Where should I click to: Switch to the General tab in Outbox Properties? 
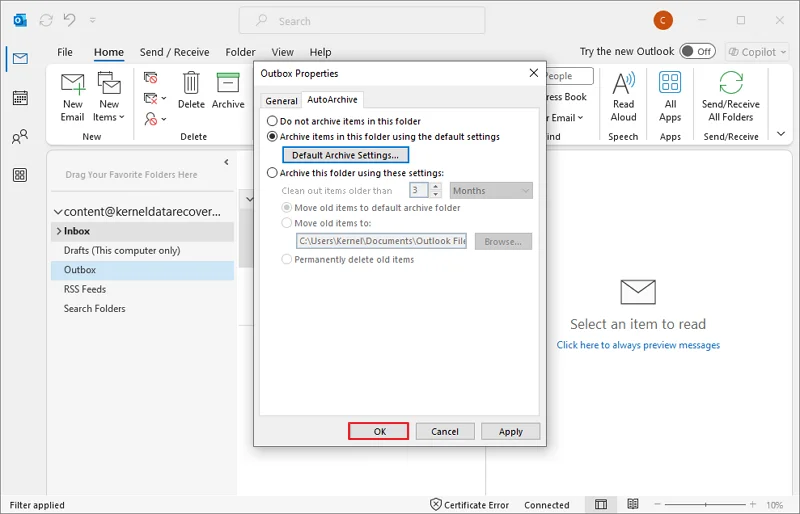tap(281, 101)
